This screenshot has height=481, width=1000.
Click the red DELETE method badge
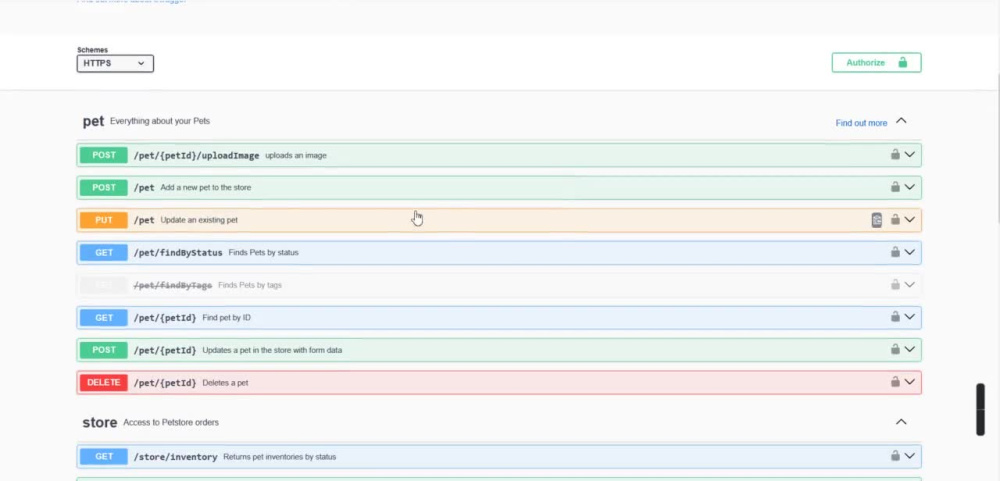(103, 383)
